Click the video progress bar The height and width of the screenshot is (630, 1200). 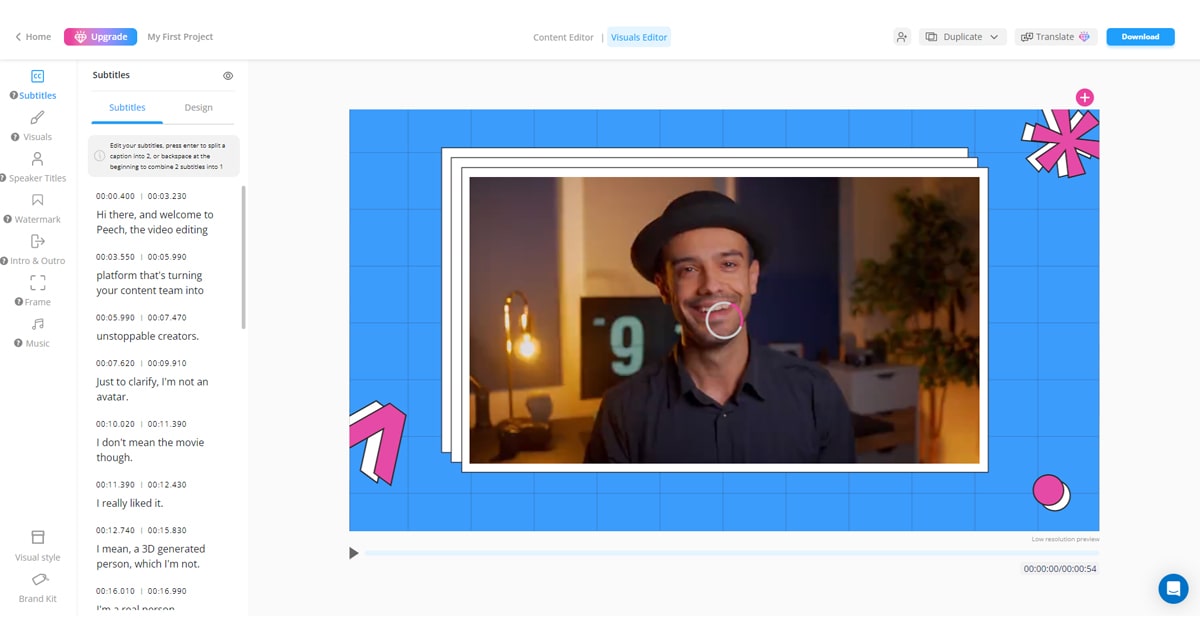coord(730,553)
